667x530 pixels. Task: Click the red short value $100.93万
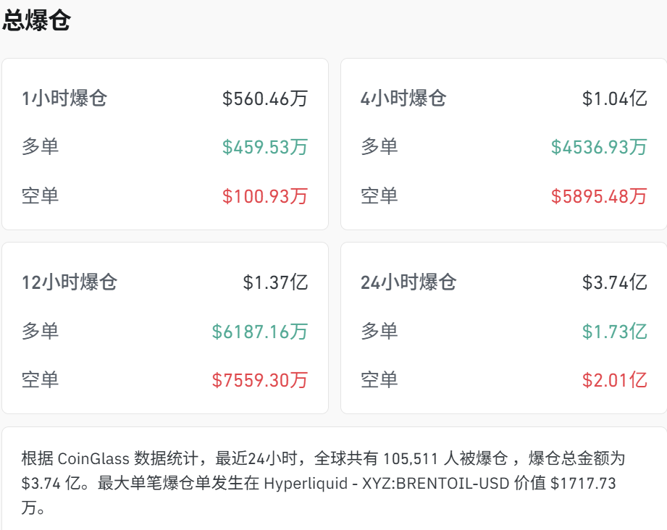pyautogui.click(x=265, y=196)
